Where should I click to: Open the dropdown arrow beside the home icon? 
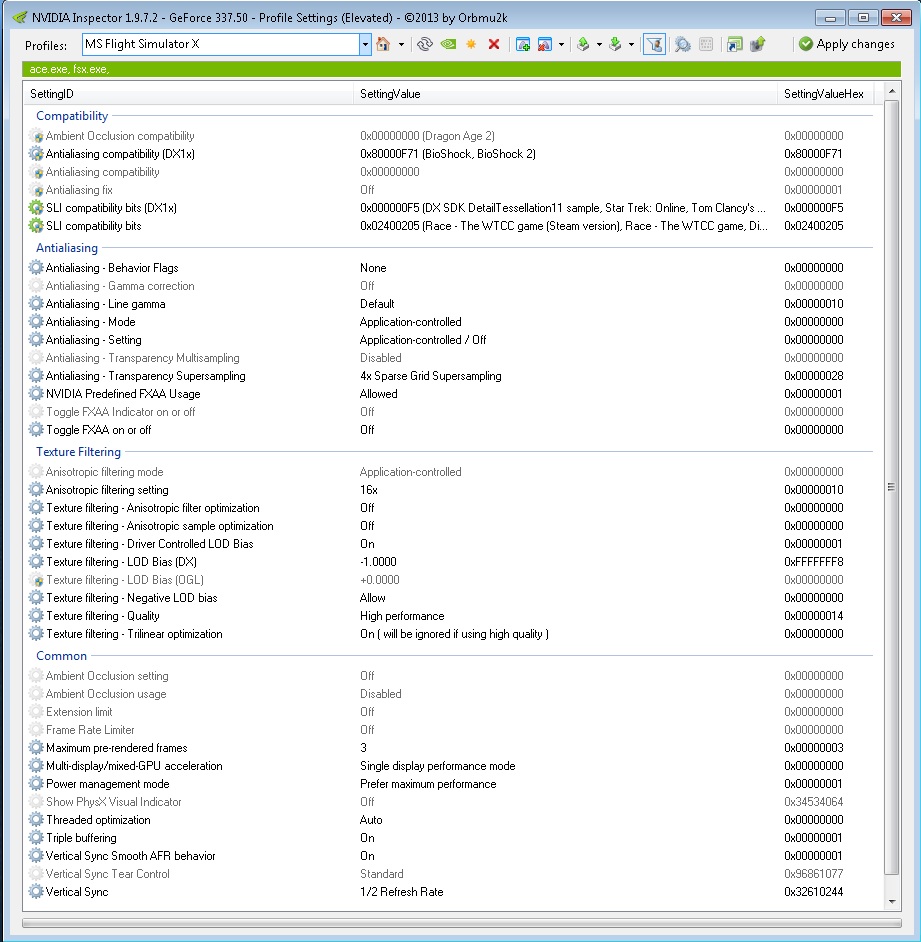pyautogui.click(x=401, y=44)
